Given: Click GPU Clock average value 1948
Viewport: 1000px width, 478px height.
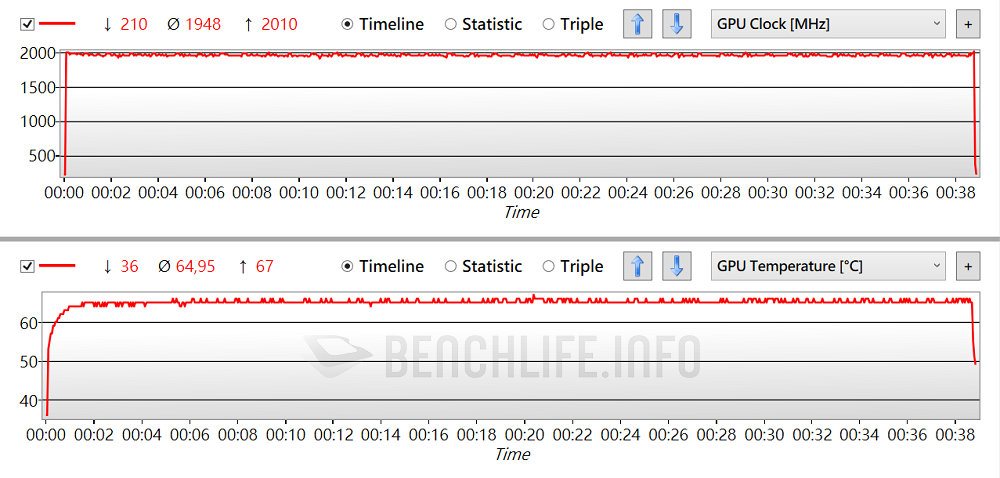Looking at the screenshot, I should (203, 24).
